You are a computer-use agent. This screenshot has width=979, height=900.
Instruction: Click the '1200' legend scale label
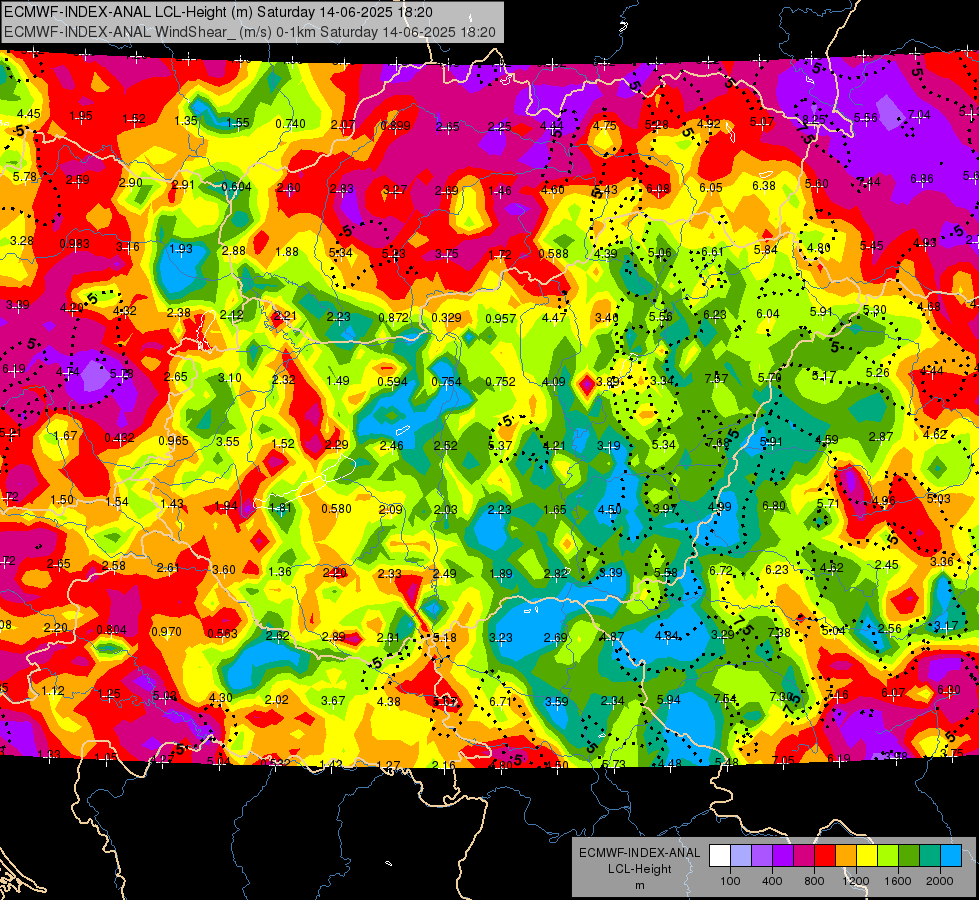tap(856, 881)
